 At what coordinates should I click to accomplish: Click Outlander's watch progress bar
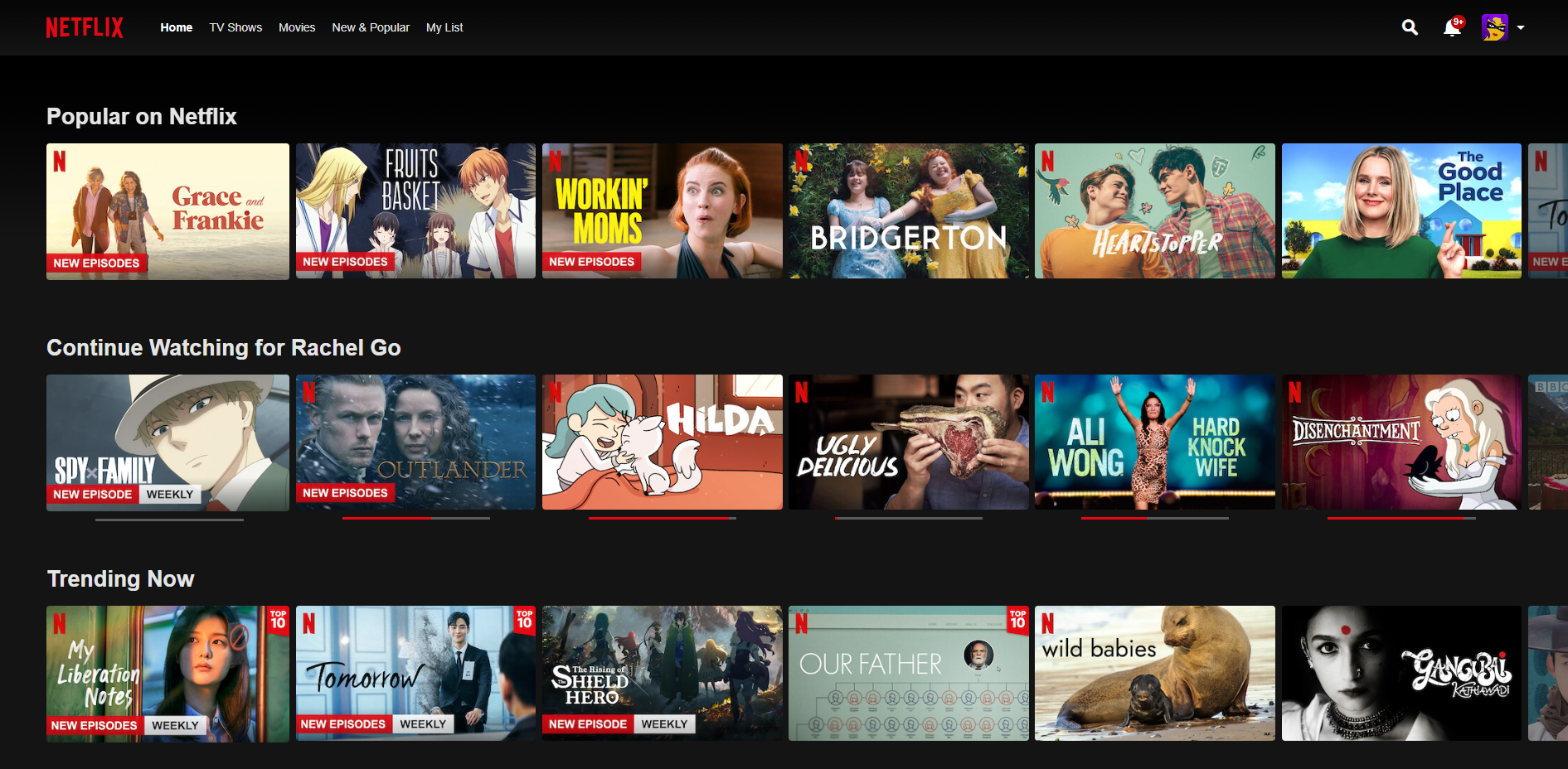(x=416, y=518)
